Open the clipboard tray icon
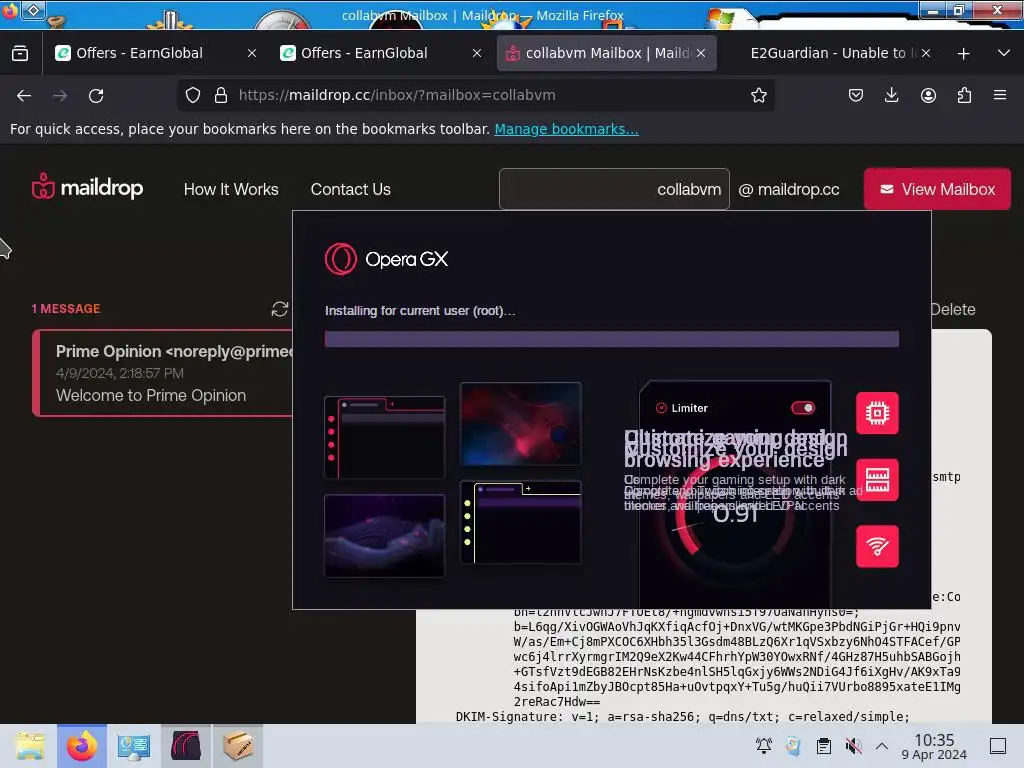The width and height of the screenshot is (1024, 768). (824, 745)
